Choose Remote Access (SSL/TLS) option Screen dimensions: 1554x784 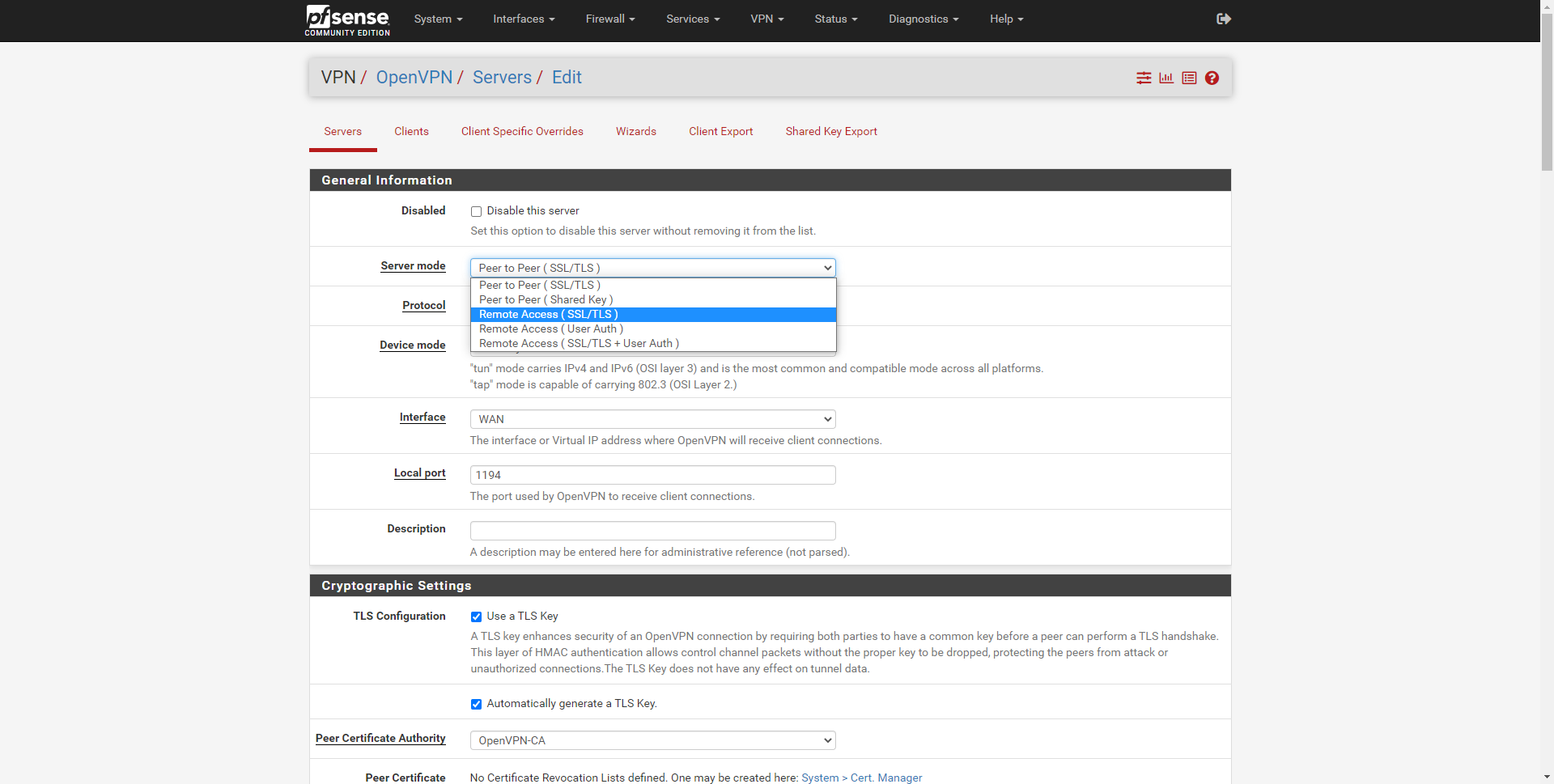click(x=652, y=314)
